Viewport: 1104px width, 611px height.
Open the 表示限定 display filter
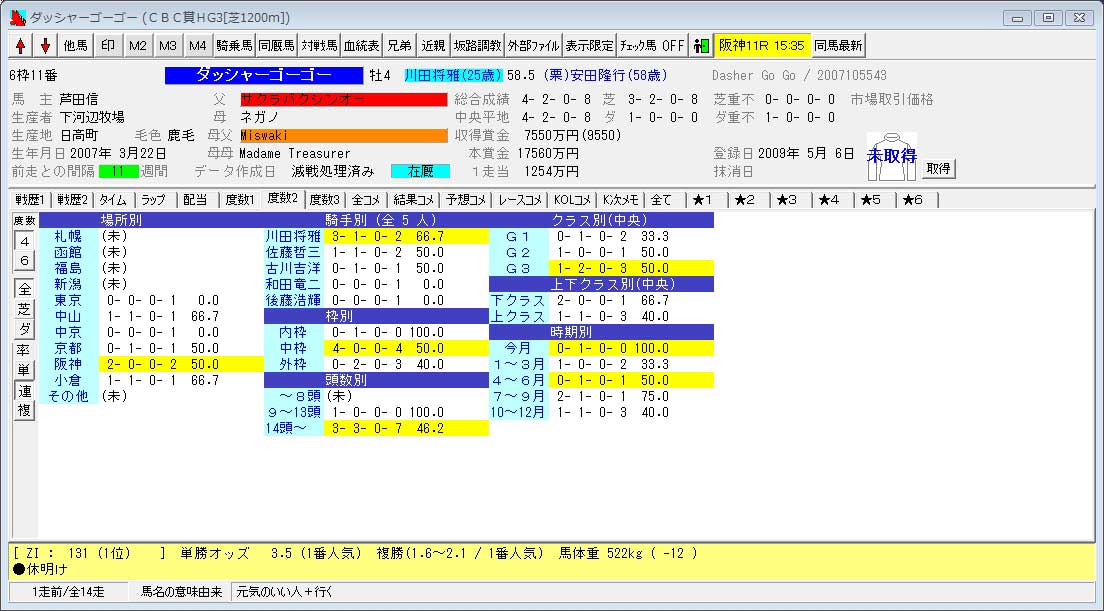tap(589, 45)
